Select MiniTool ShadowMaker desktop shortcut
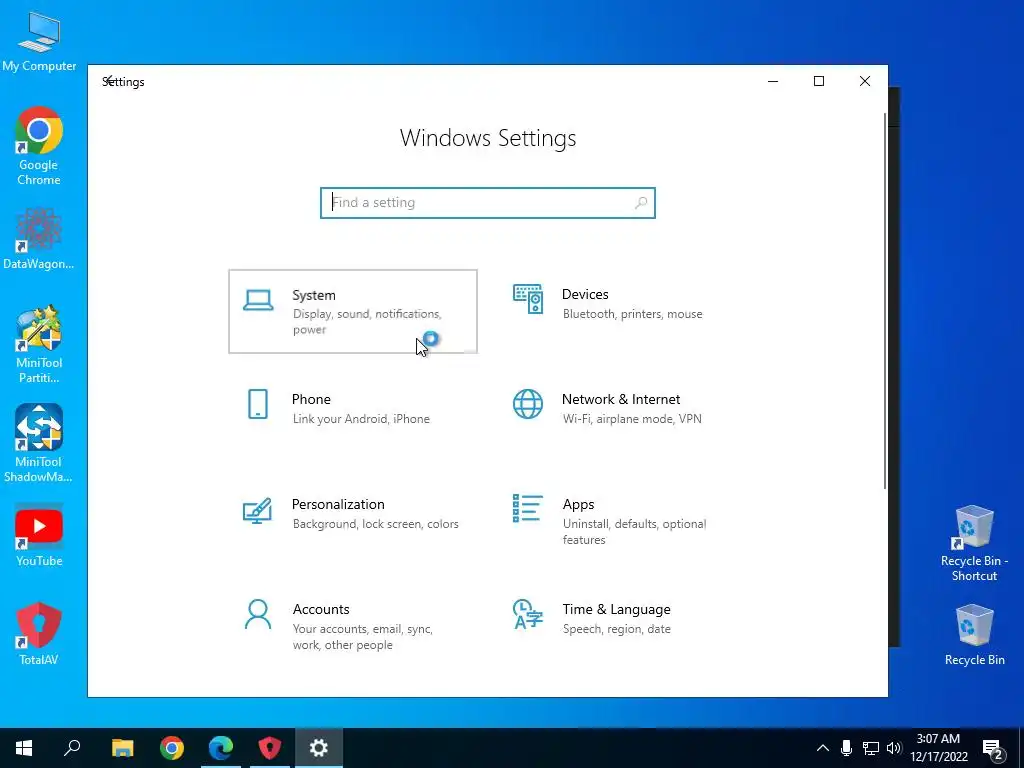Screen dimensions: 1024x768 (x=39, y=443)
